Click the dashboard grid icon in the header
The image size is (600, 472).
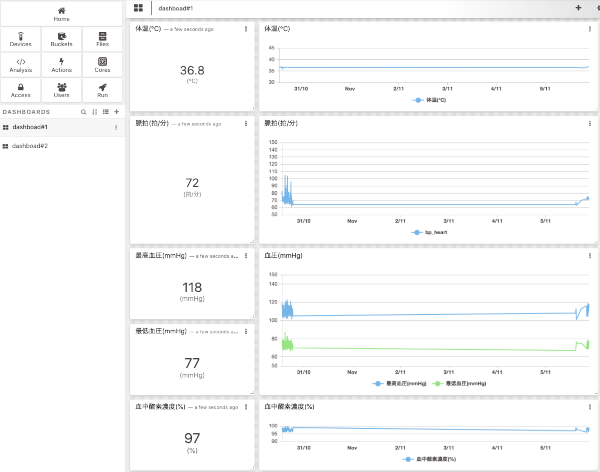point(138,8)
